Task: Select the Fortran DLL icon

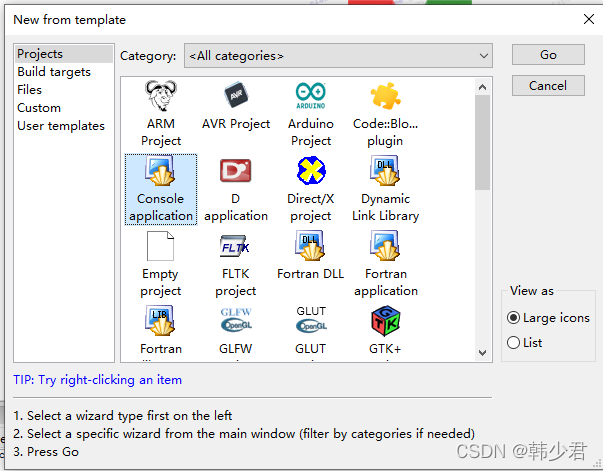Action: click(x=310, y=245)
